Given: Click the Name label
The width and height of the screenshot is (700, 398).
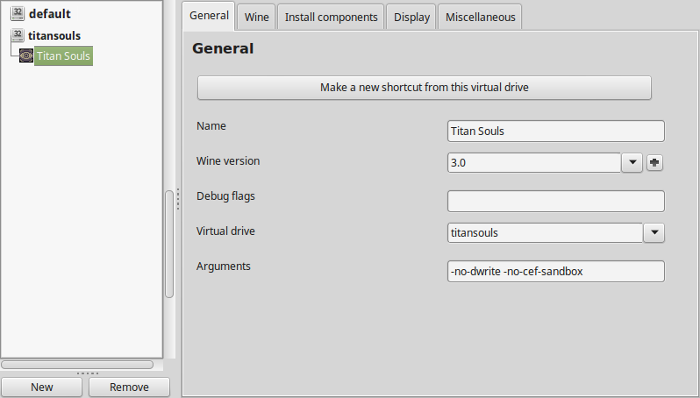Looking at the screenshot, I should point(211,126).
